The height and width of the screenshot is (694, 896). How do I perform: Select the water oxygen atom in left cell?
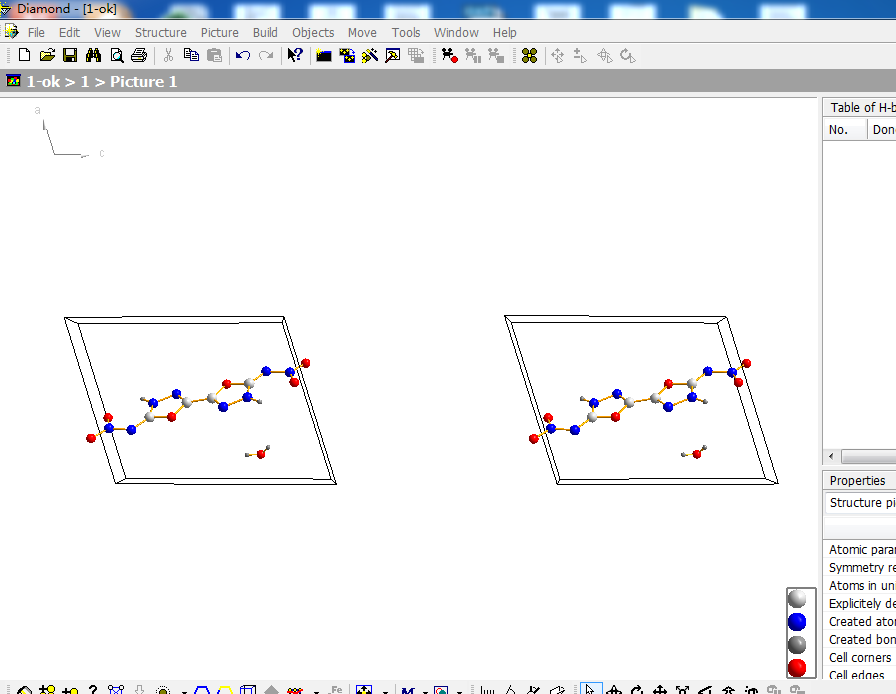[261, 454]
